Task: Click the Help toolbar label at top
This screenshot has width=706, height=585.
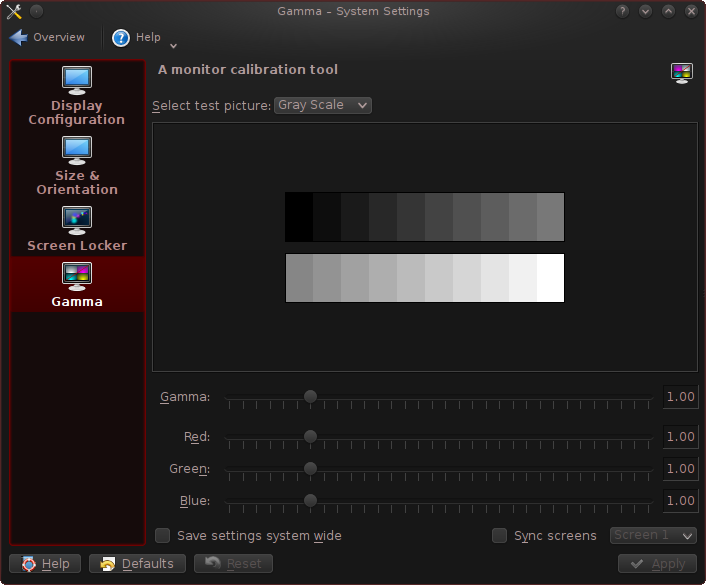Action: point(148,37)
